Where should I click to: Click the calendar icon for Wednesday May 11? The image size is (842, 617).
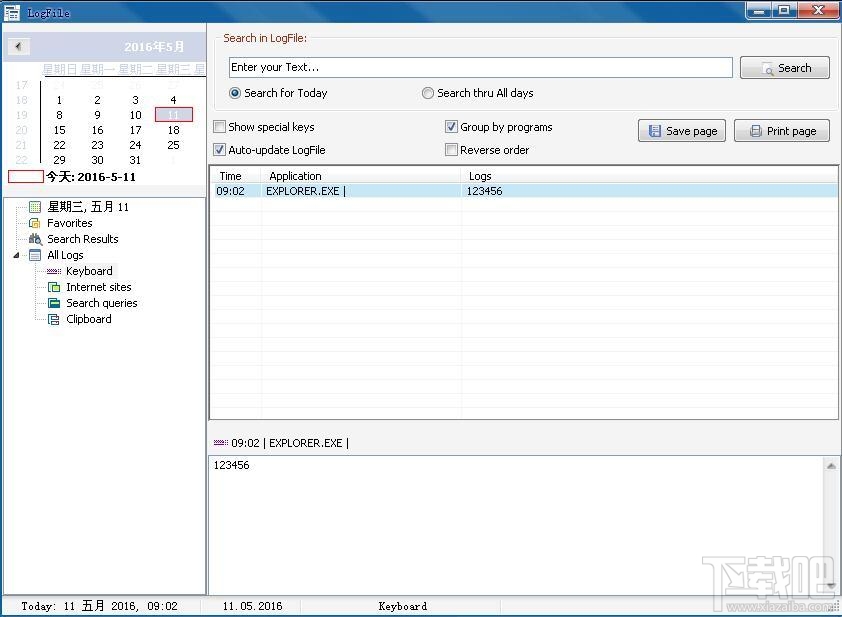[35, 207]
